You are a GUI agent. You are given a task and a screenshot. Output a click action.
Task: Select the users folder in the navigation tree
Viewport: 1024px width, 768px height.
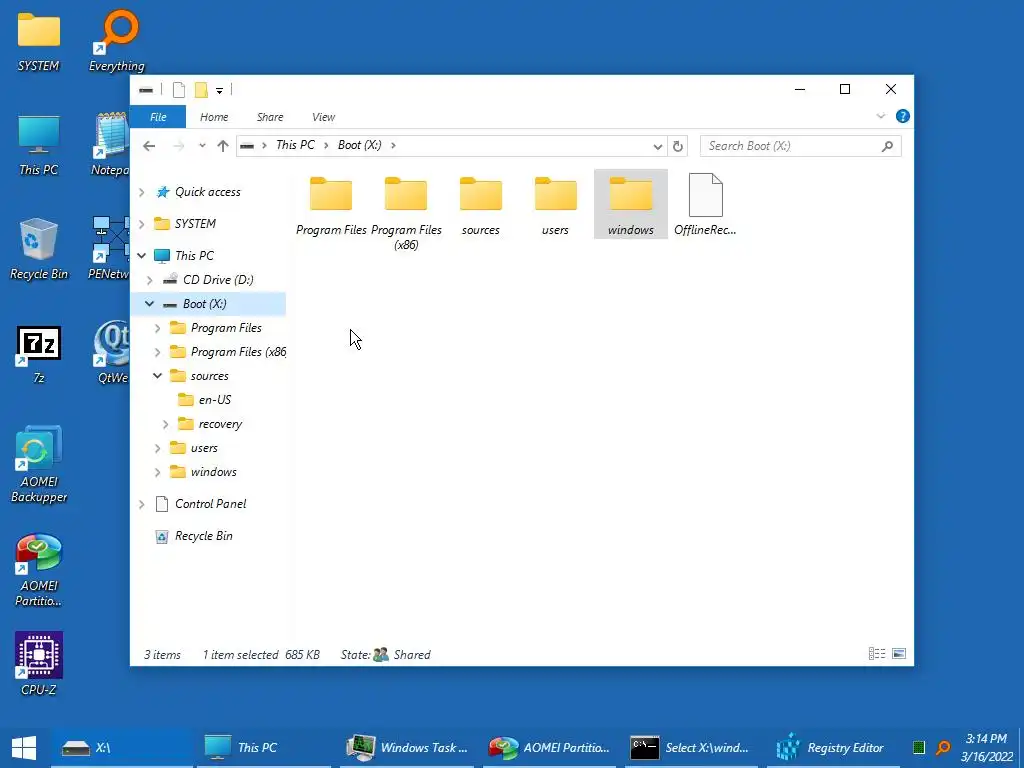[x=204, y=449]
